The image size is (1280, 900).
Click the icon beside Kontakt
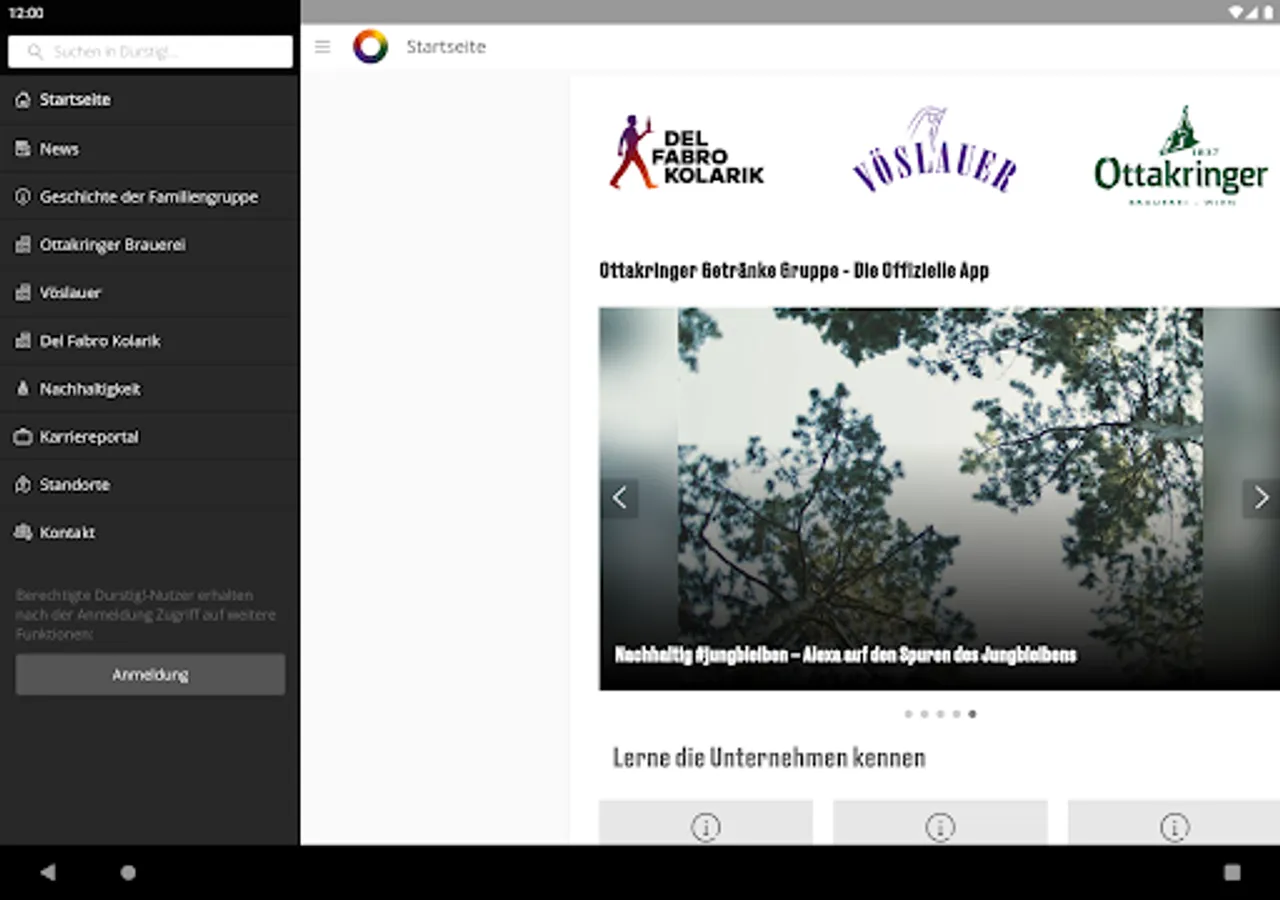point(23,533)
